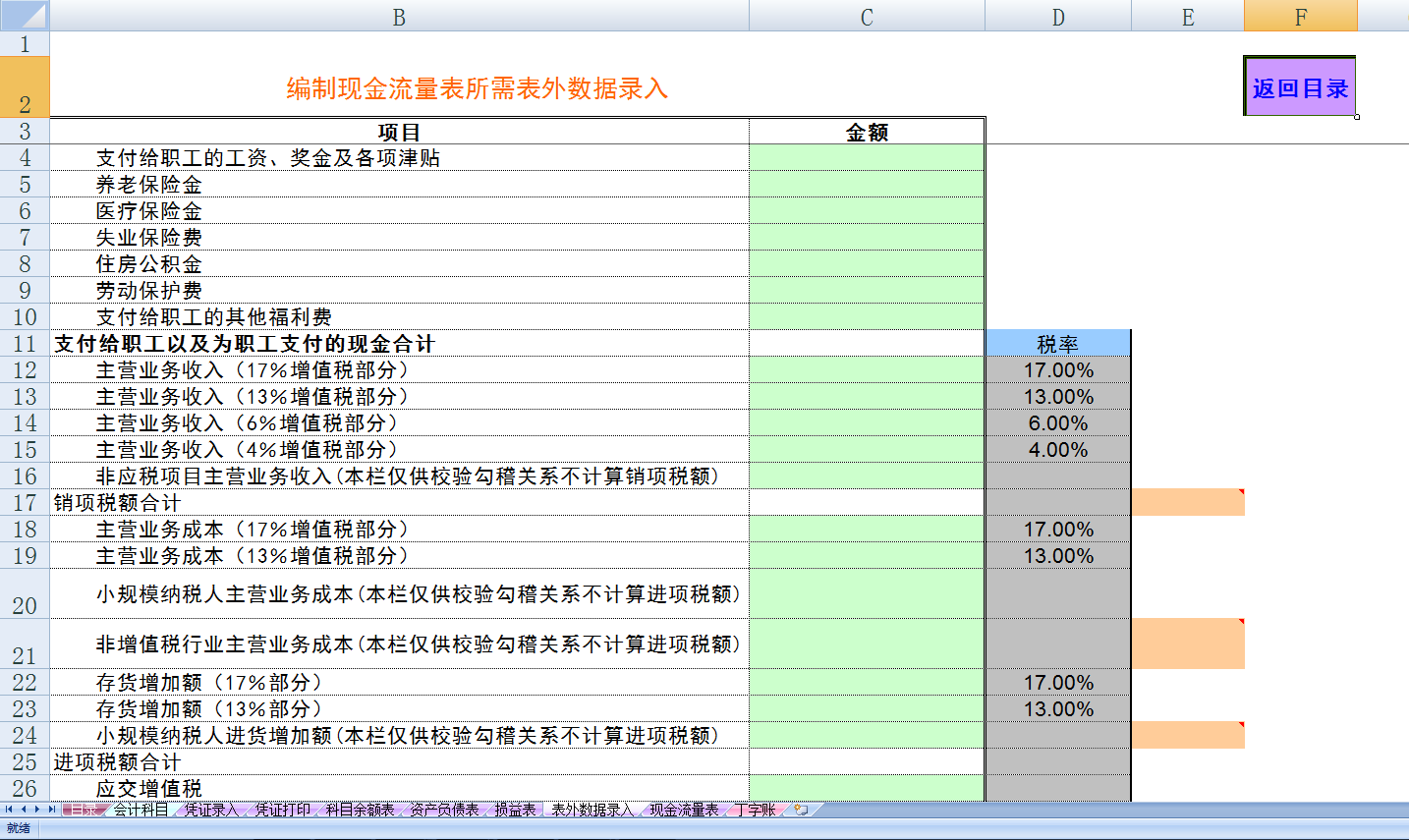Click amount cell for 失业保险费
Image resolution: width=1409 pixels, height=840 pixels.
pyautogui.click(x=867, y=238)
